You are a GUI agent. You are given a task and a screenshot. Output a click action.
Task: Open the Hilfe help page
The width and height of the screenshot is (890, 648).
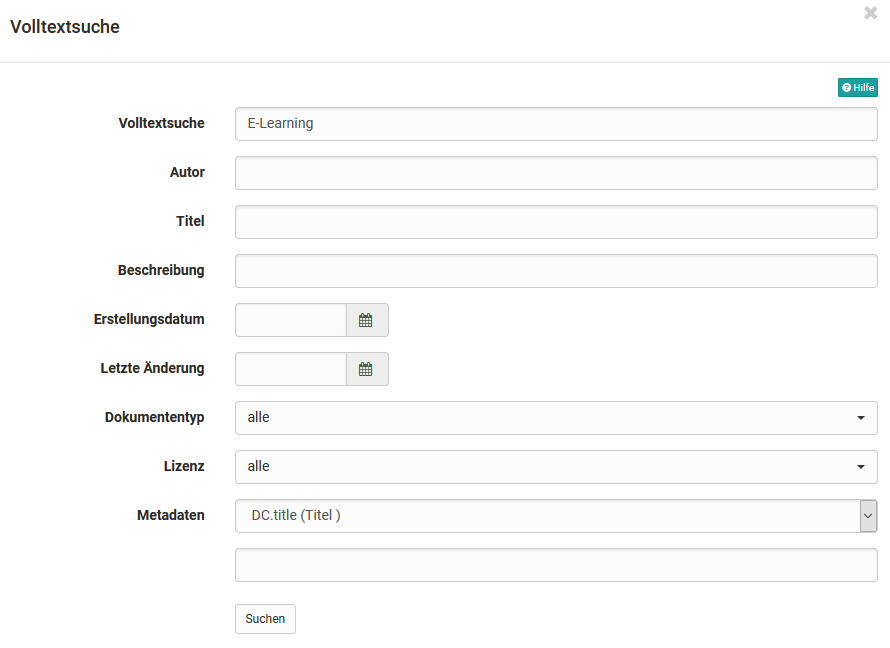(857, 88)
